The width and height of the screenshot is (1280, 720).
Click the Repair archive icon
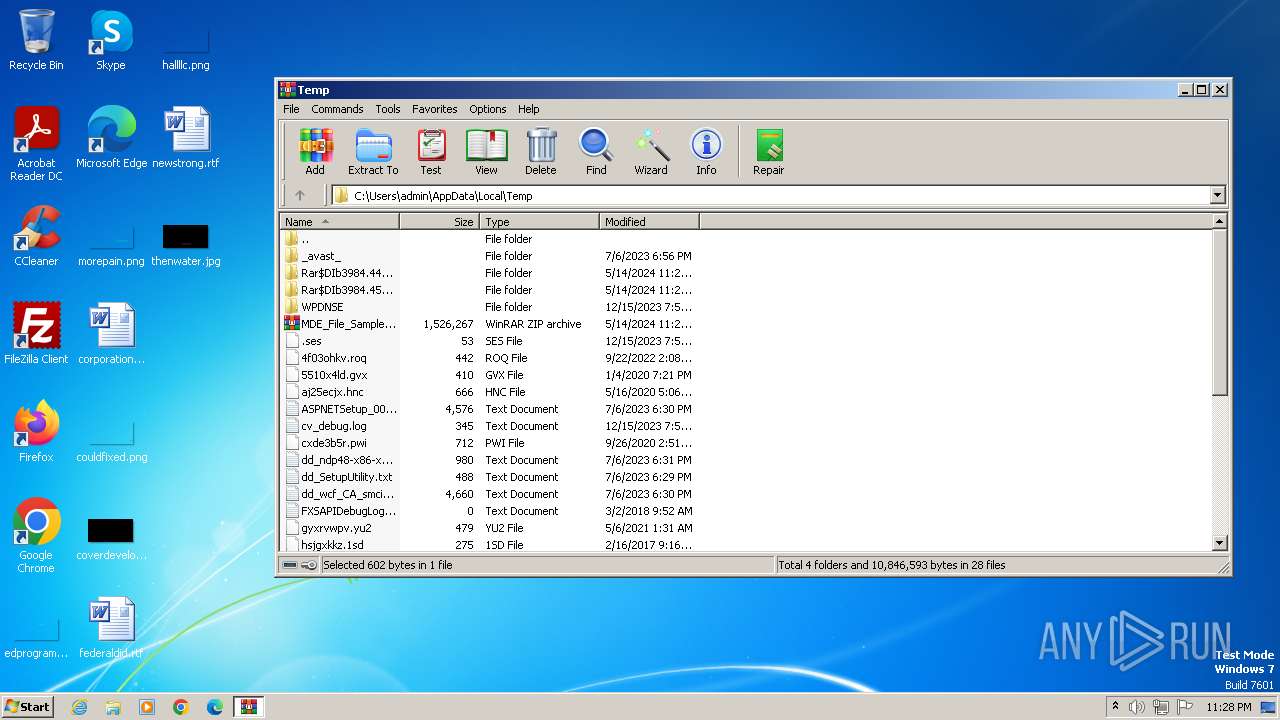tap(769, 152)
